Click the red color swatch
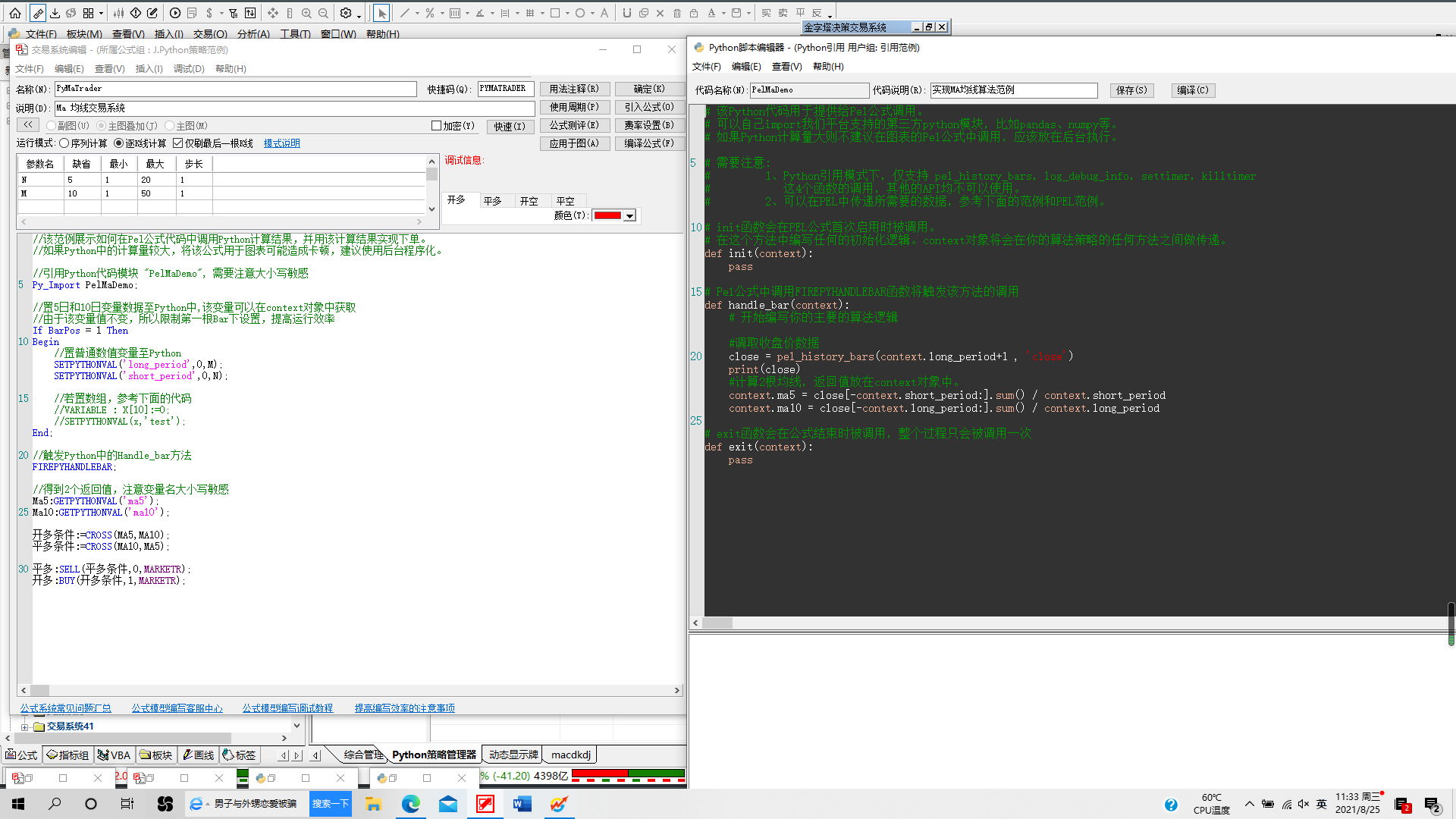This screenshot has height=819, width=1456. [x=607, y=216]
